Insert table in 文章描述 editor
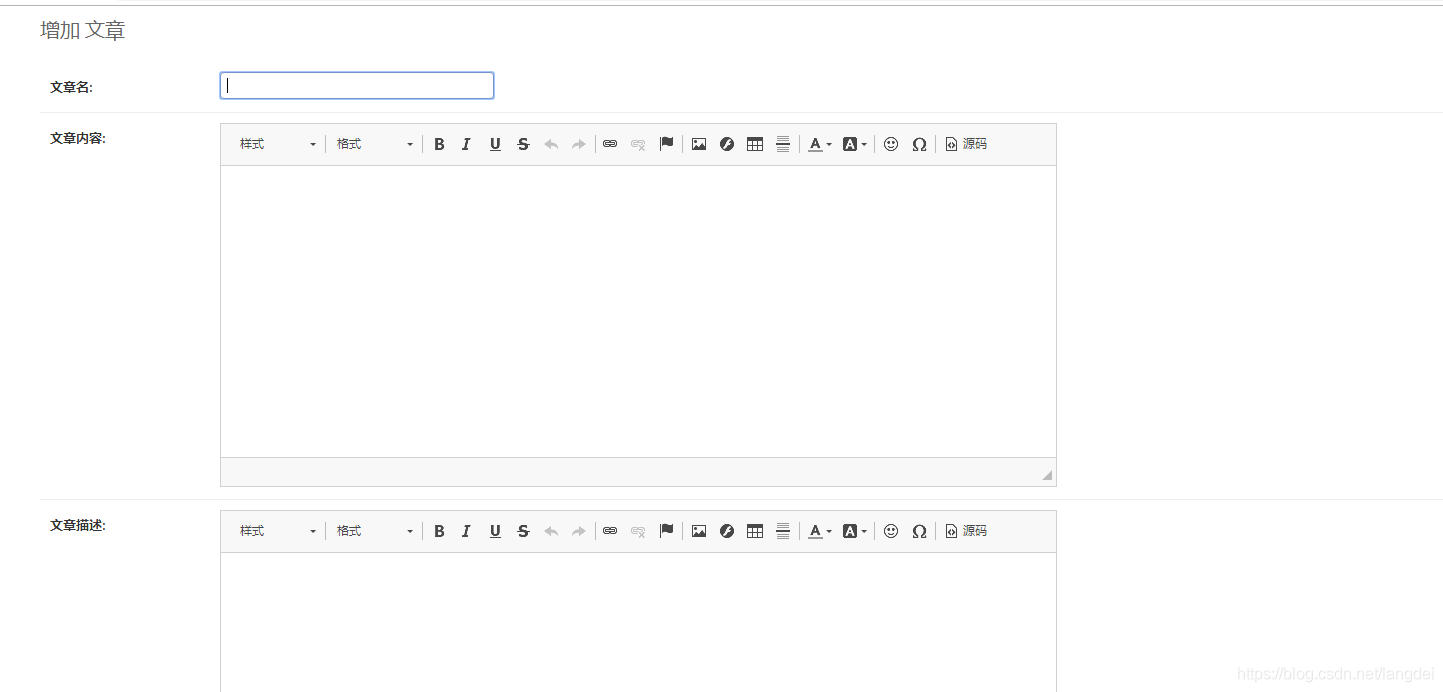 (755, 531)
